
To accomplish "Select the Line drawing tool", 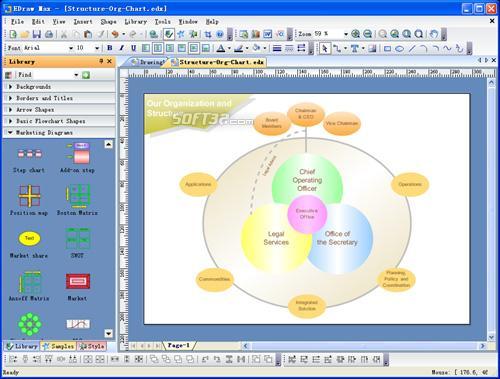I will (412, 49).
